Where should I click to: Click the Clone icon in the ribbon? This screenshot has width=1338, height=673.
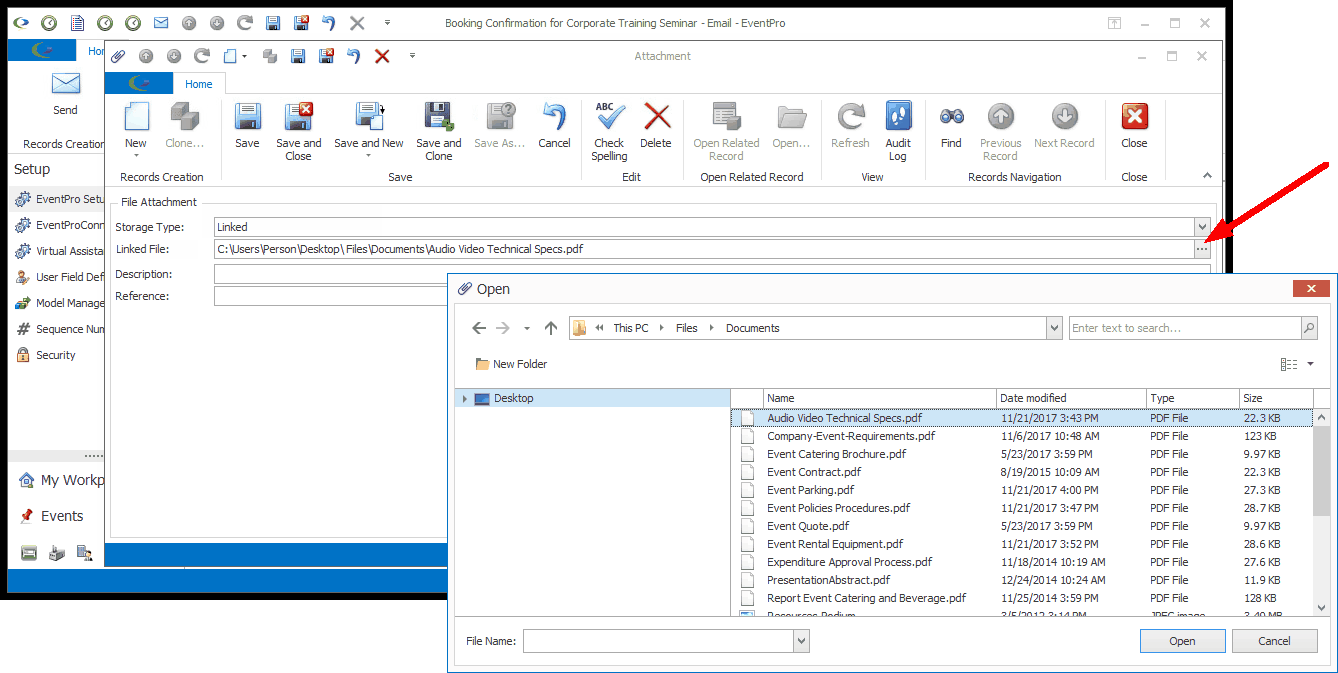pyautogui.click(x=184, y=116)
